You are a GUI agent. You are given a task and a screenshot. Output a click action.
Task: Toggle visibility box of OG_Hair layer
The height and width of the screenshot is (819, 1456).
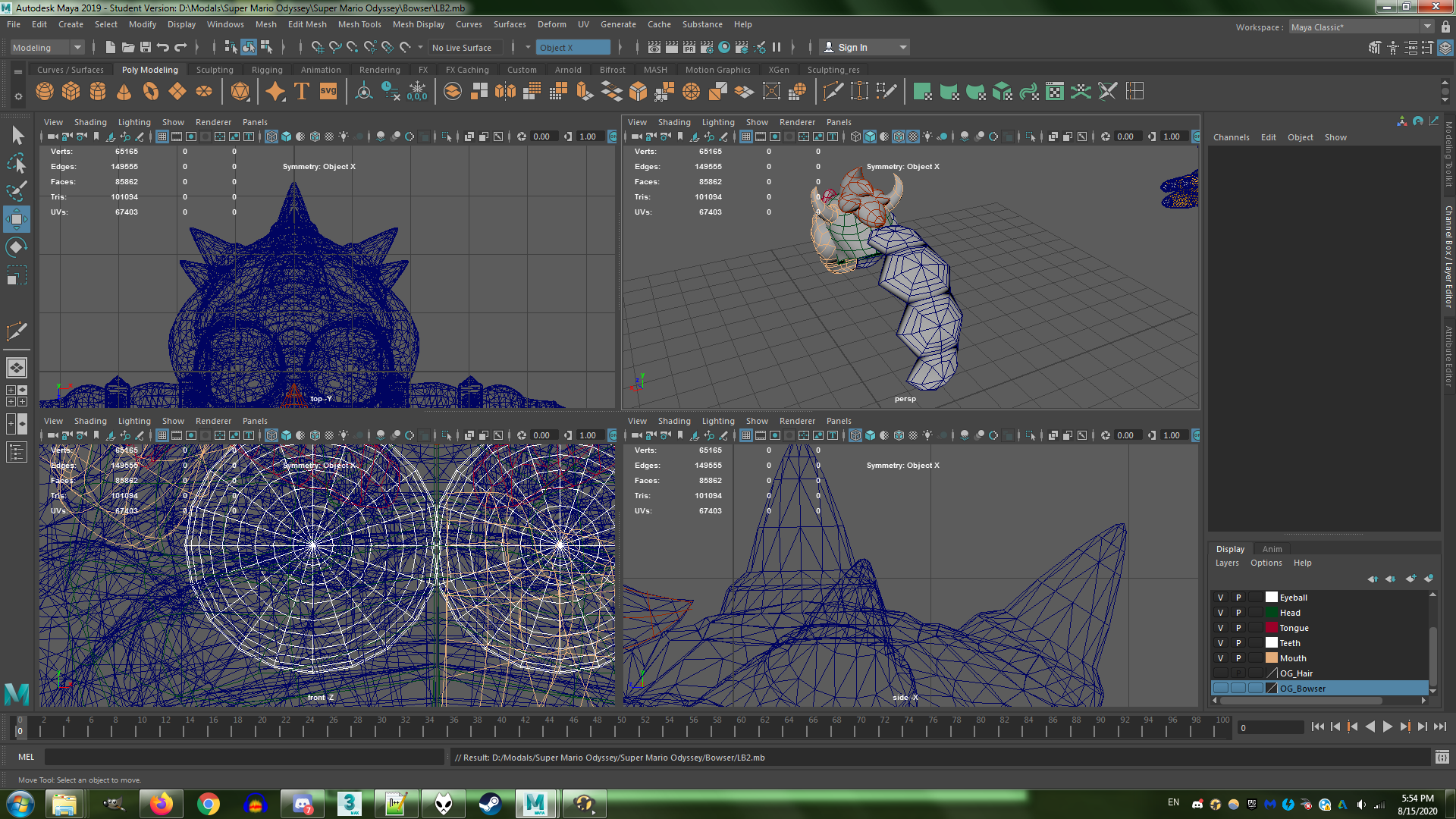[1220, 673]
